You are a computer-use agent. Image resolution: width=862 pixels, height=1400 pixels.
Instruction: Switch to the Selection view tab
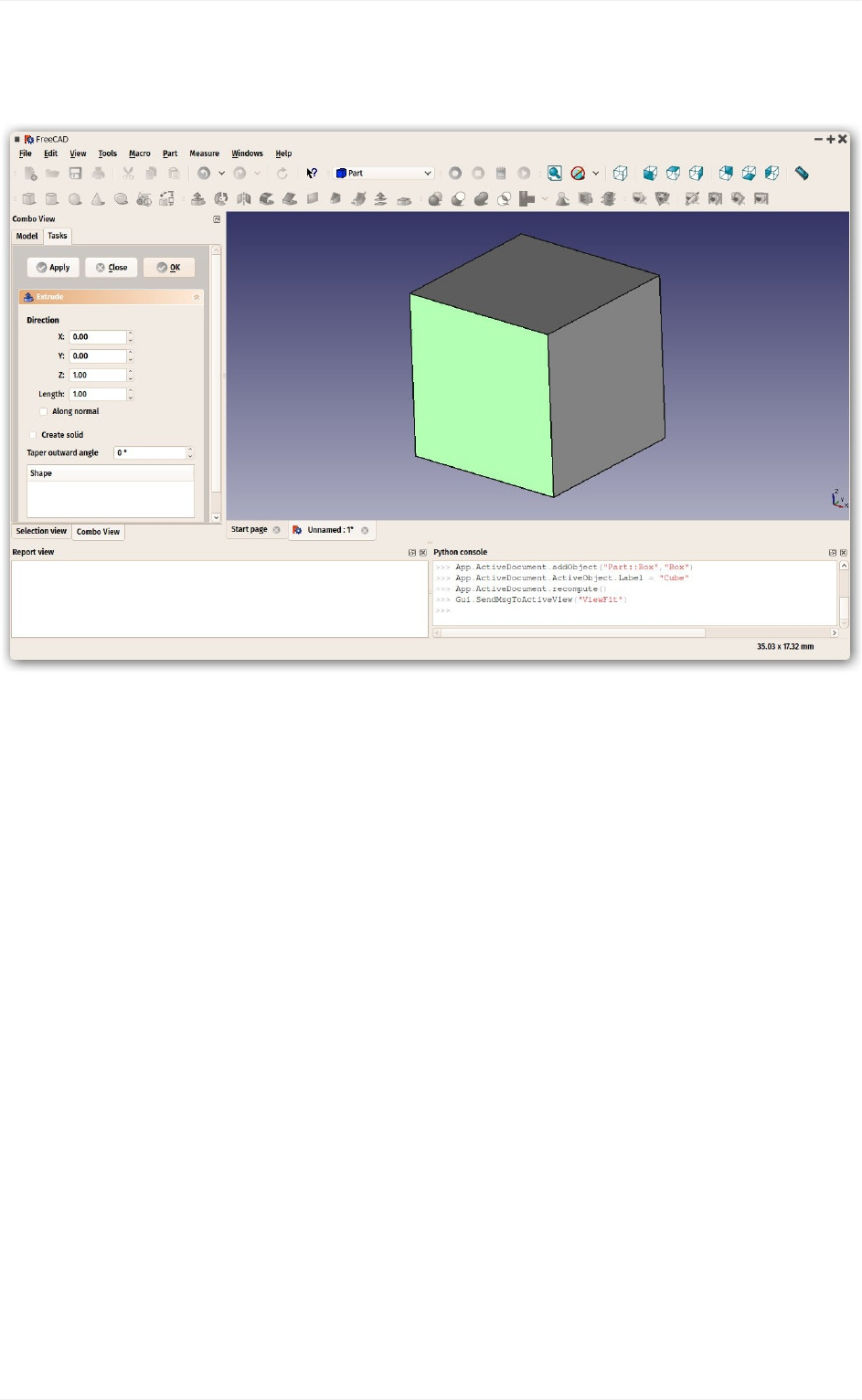[x=41, y=531]
